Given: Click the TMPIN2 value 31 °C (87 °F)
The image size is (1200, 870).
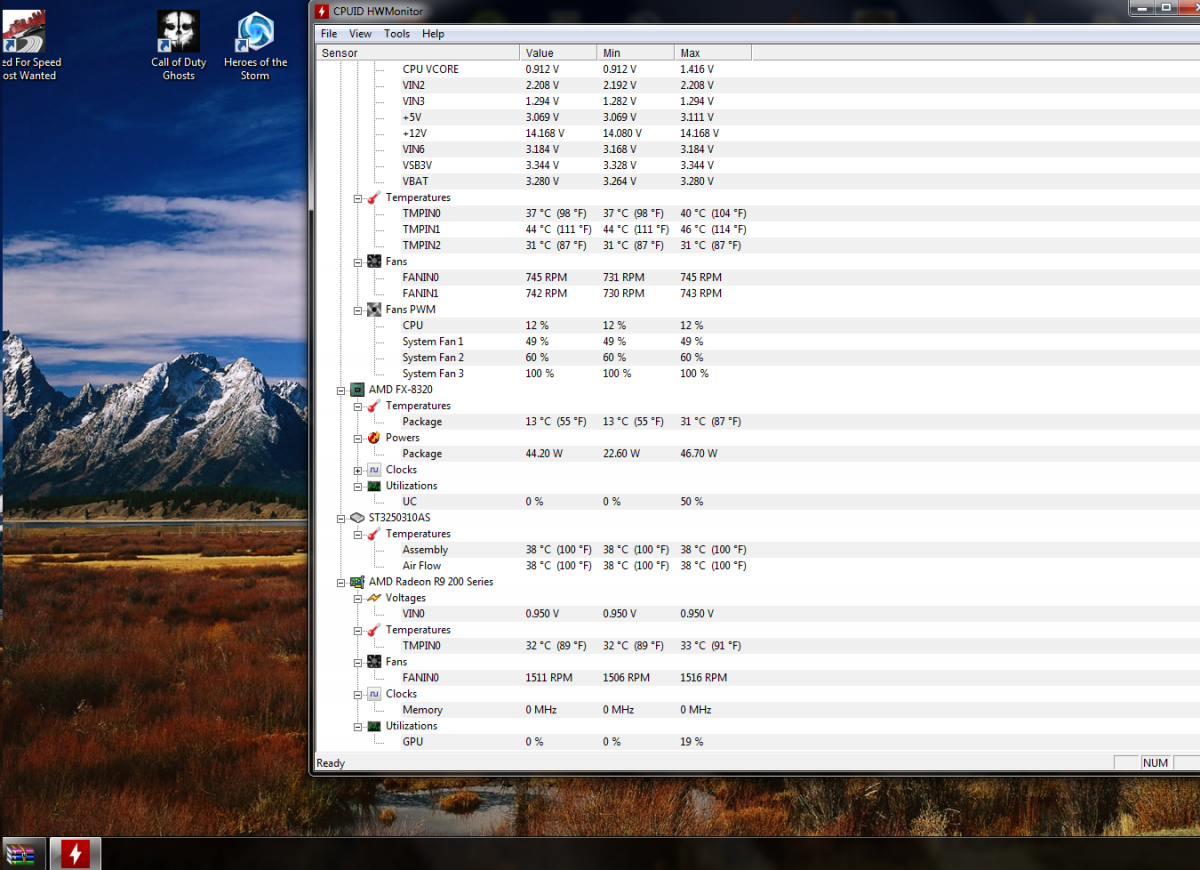Looking at the screenshot, I should tap(558, 245).
